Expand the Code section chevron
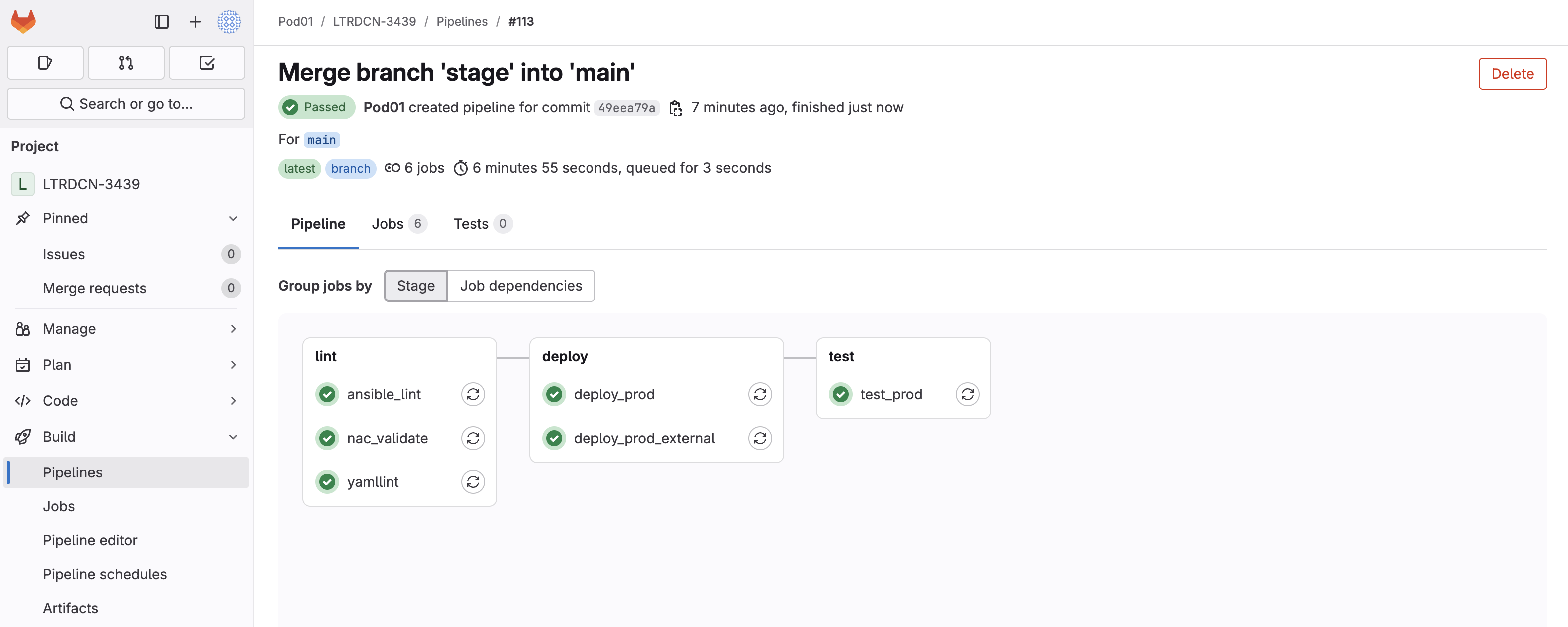The height and width of the screenshot is (627, 1568). click(x=233, y=401)
